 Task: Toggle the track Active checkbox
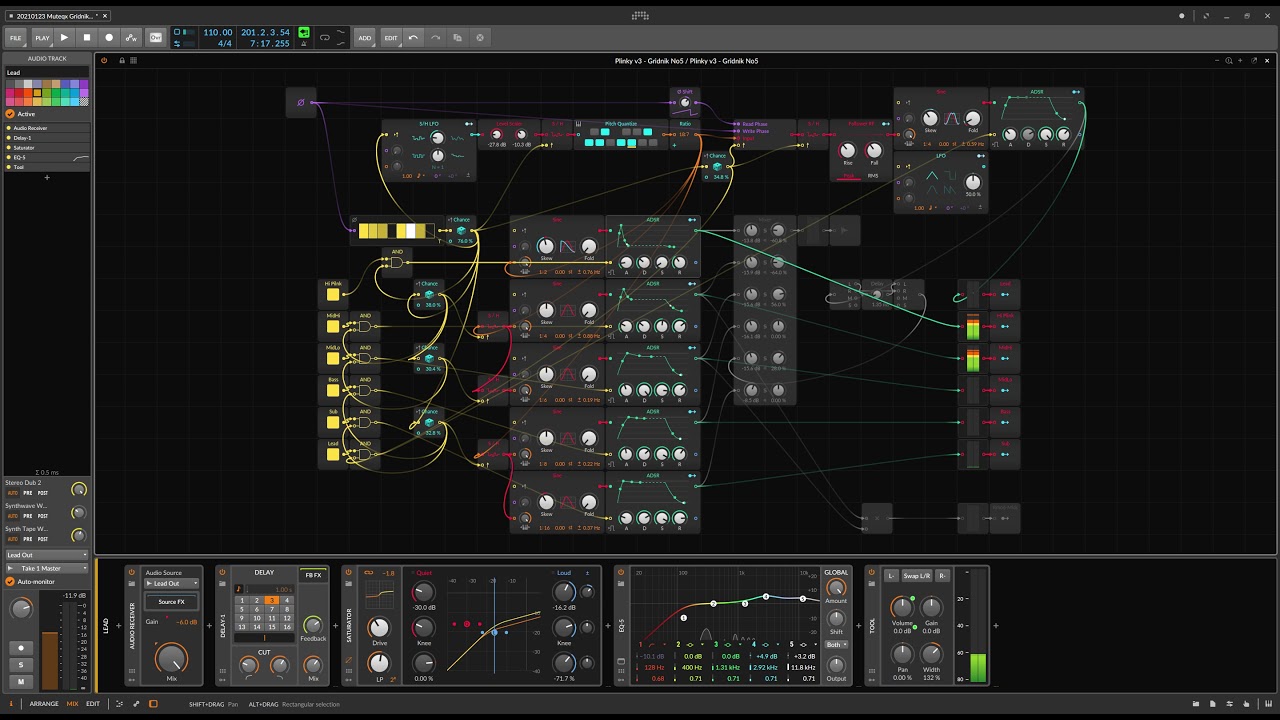tap(10, 114)
